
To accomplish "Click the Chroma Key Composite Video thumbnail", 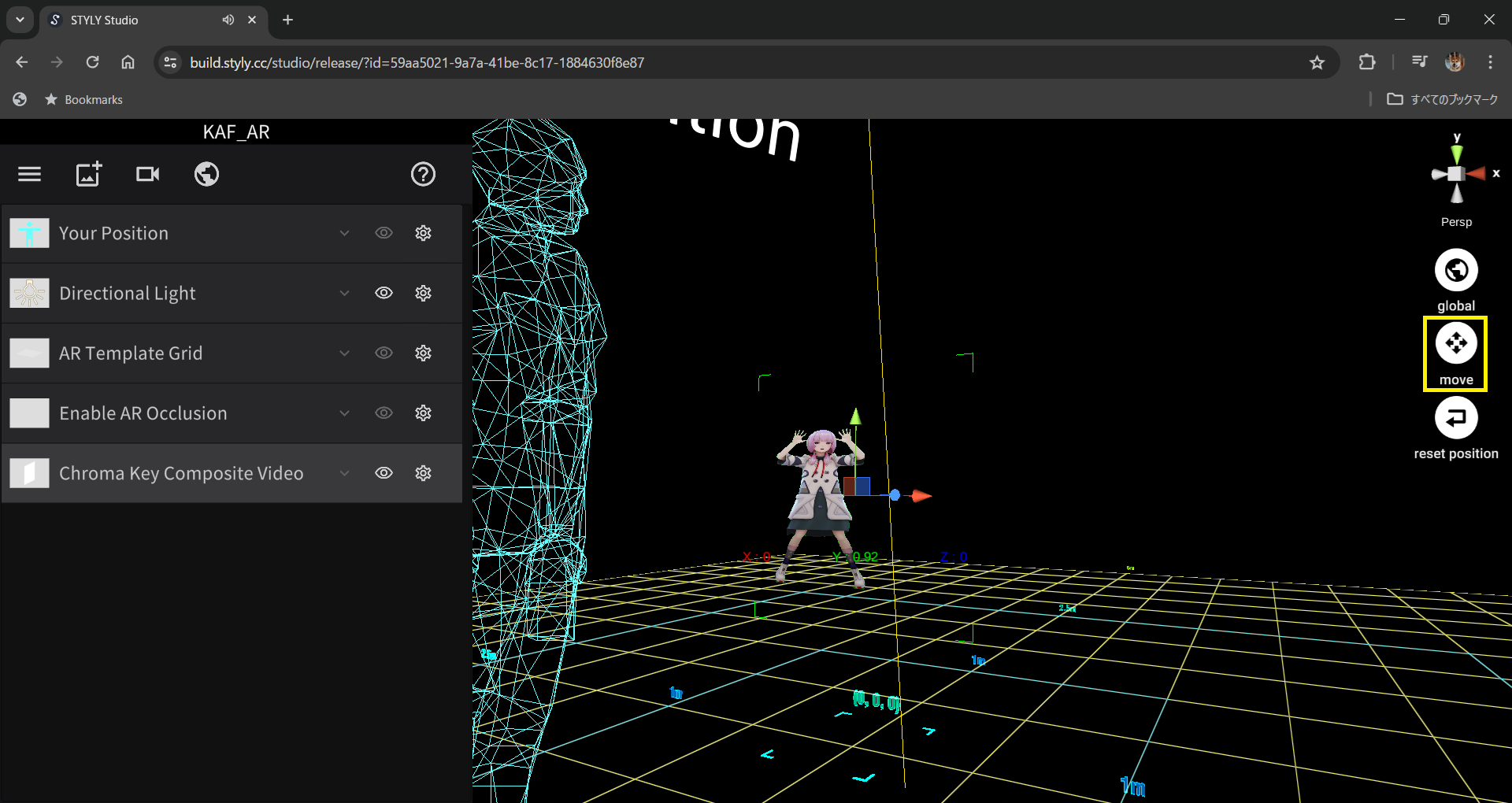I will click(x=30, y=472).
